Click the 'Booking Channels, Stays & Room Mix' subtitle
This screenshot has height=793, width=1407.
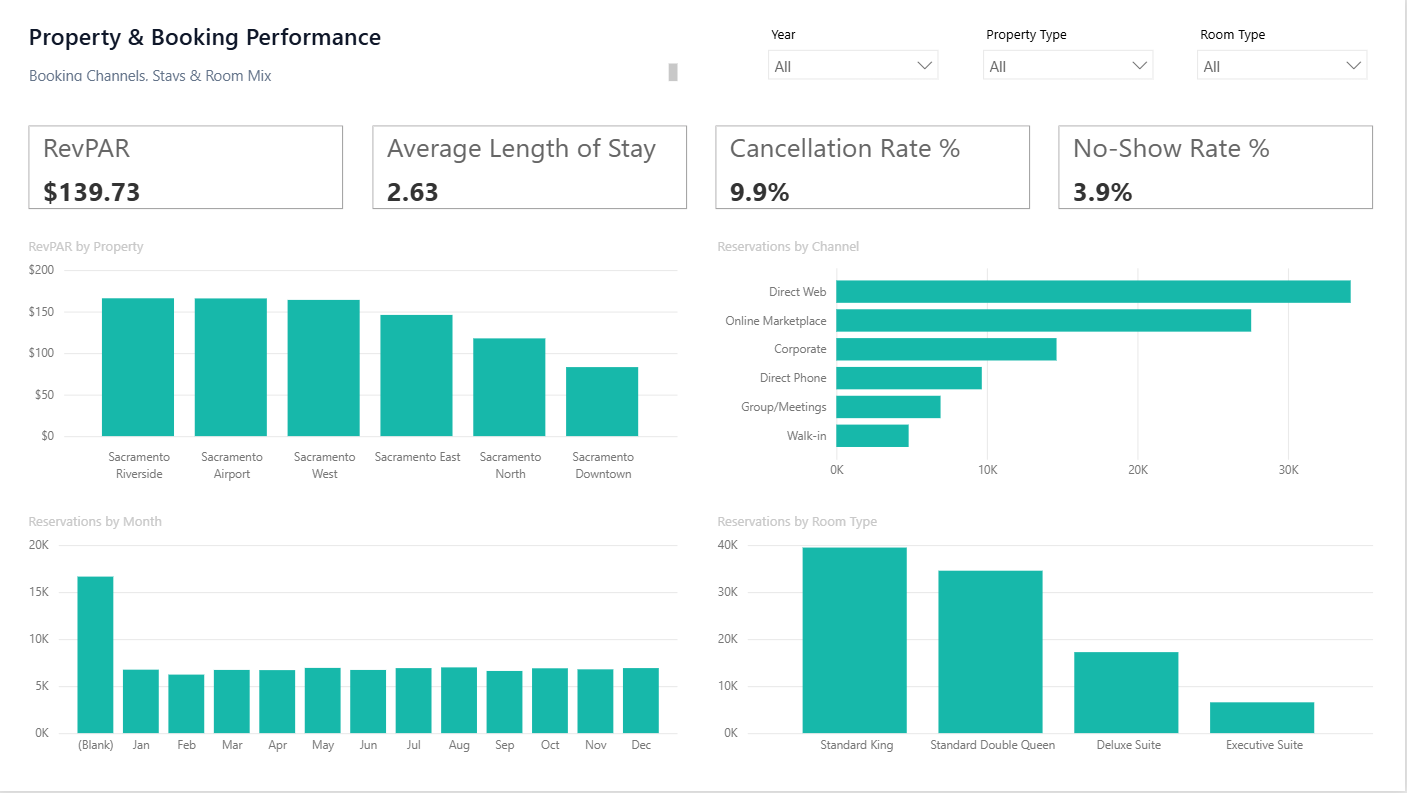150,76
